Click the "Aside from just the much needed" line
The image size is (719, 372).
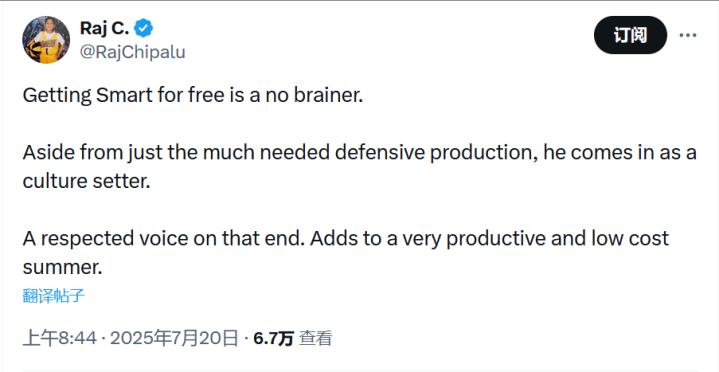(x=360, y=152)
